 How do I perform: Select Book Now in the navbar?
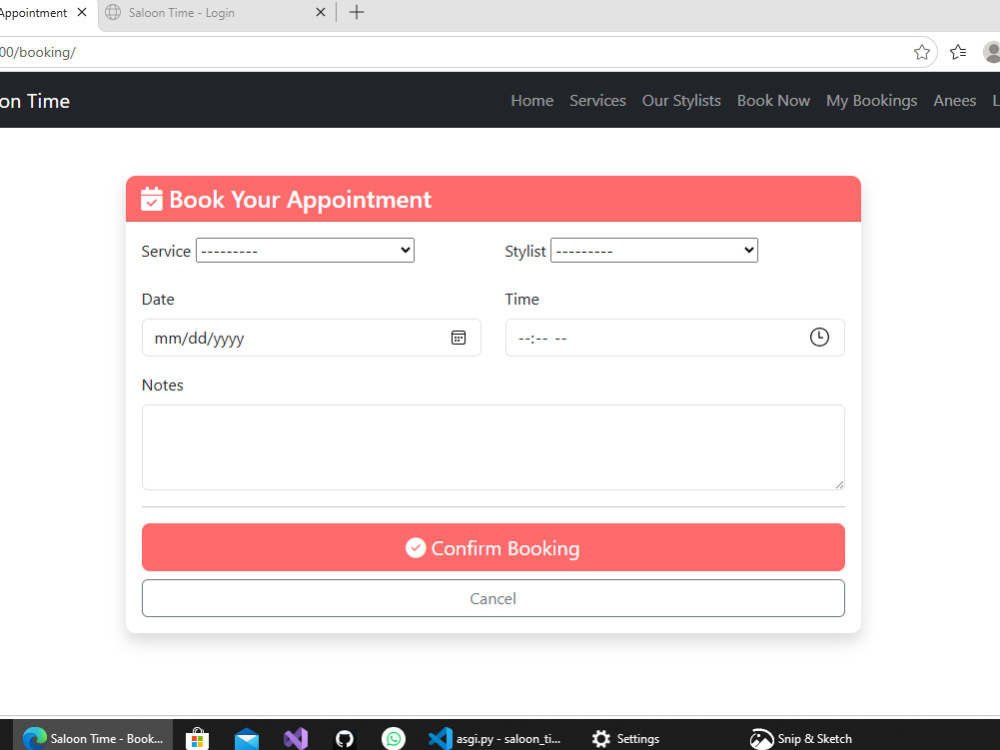(x=774, y=101)
